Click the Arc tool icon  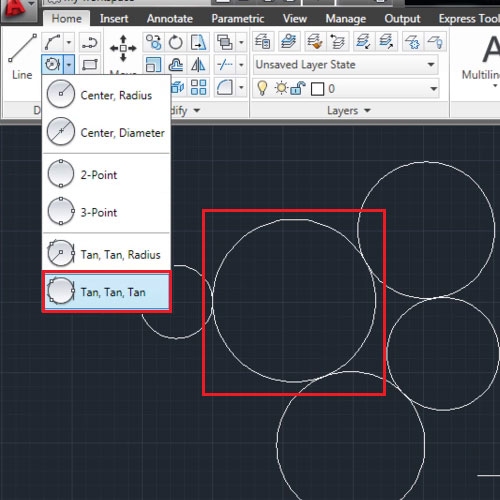53,42
